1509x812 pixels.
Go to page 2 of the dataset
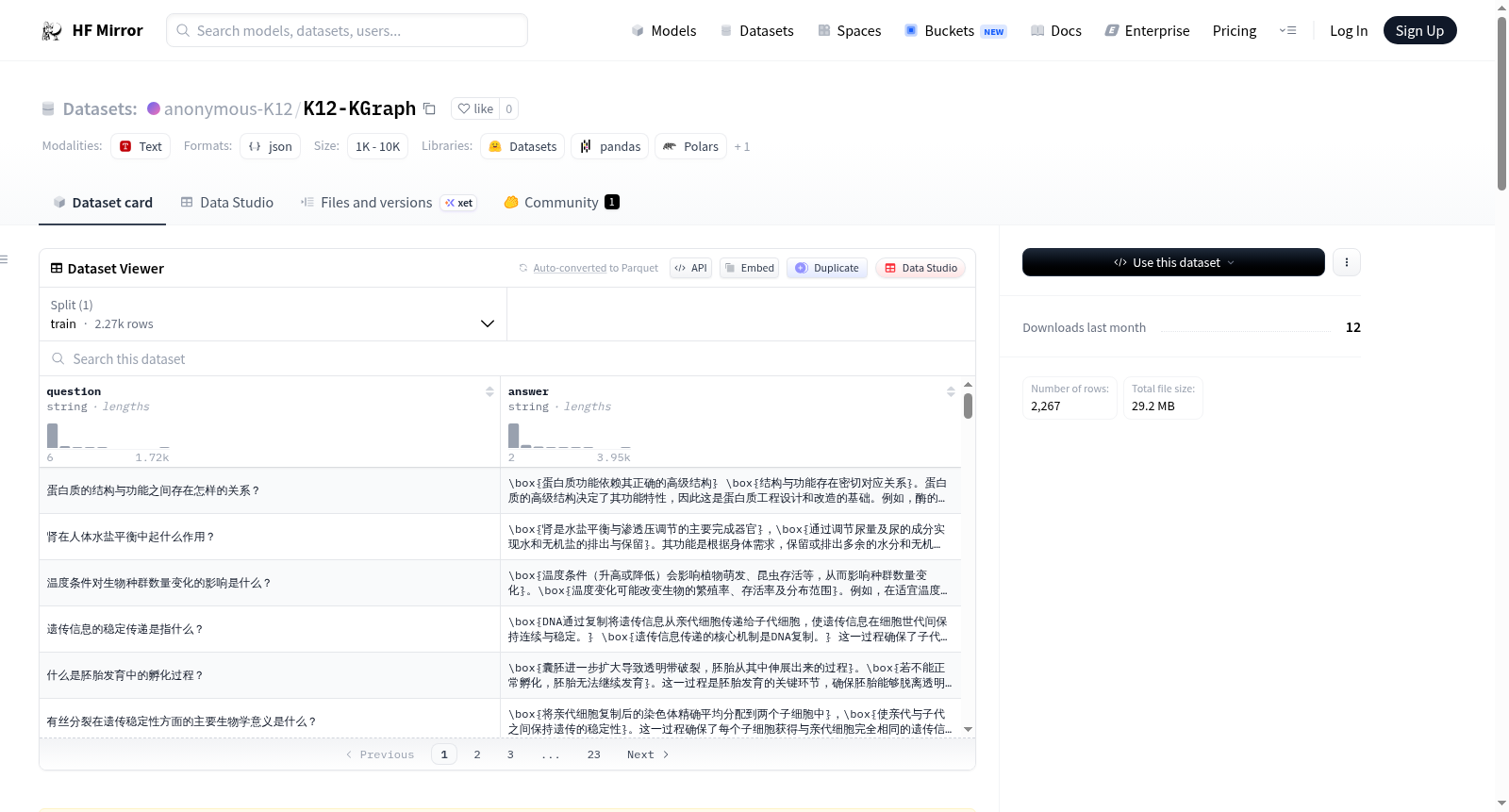477,754
